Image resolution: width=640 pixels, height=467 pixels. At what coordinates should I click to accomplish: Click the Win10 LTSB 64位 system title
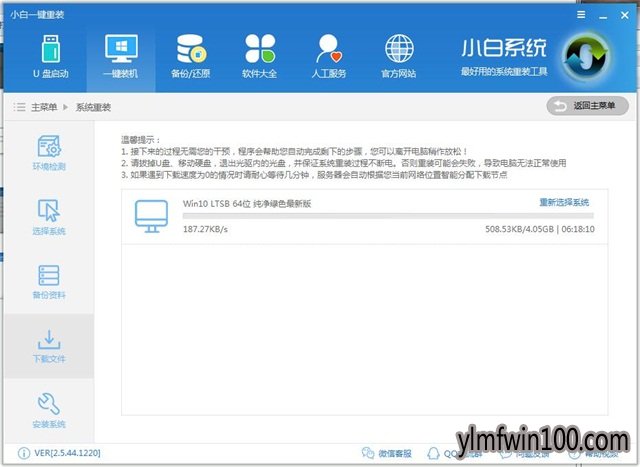(x=247, y=203)
